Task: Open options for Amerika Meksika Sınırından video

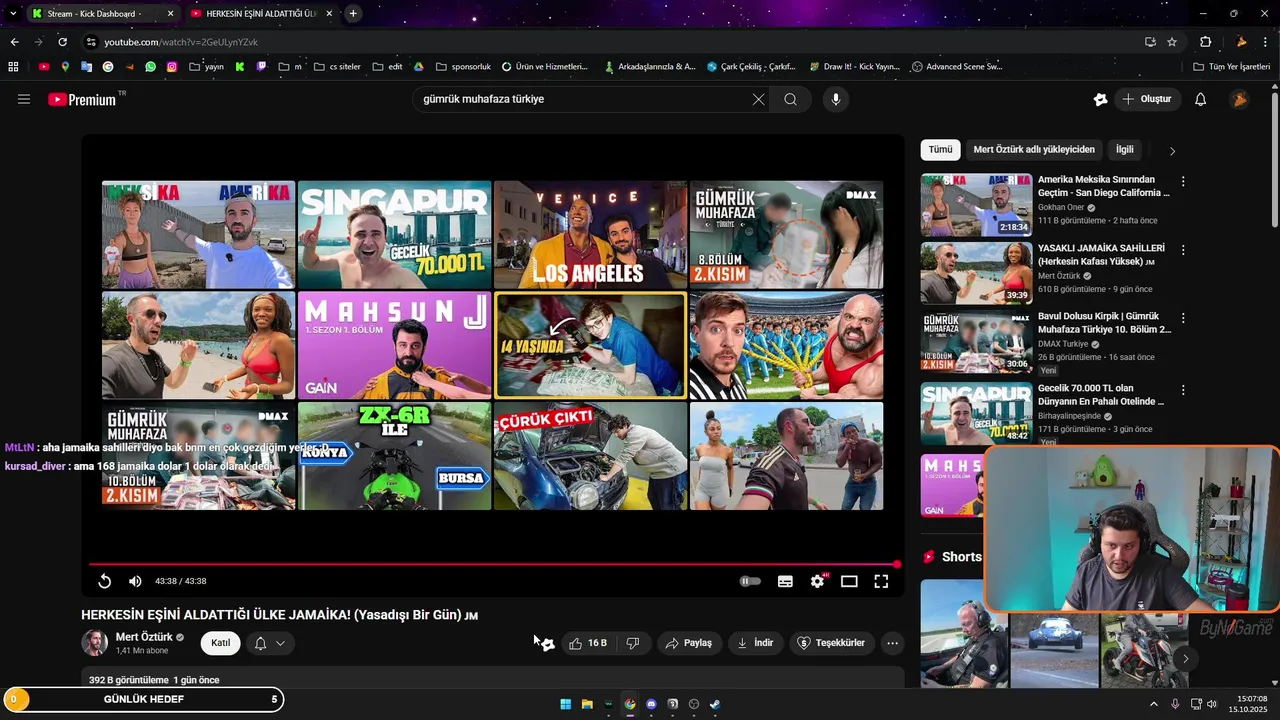Action: 1183,182
